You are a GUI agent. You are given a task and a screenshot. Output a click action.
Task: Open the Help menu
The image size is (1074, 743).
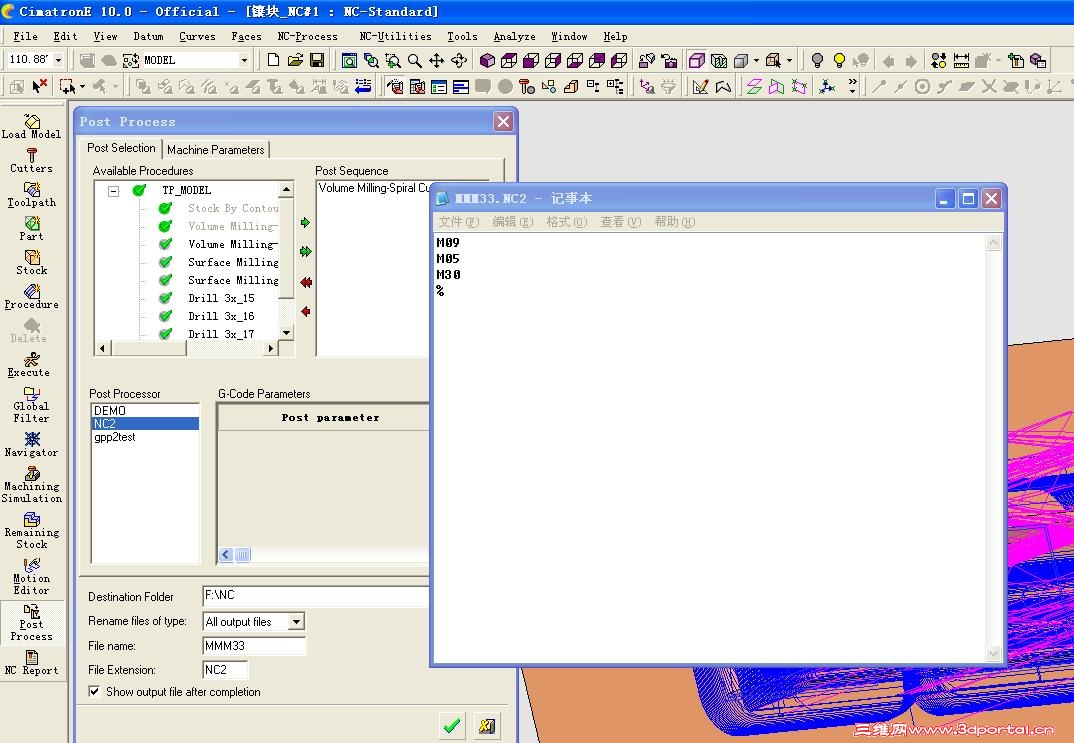(615, 36)
